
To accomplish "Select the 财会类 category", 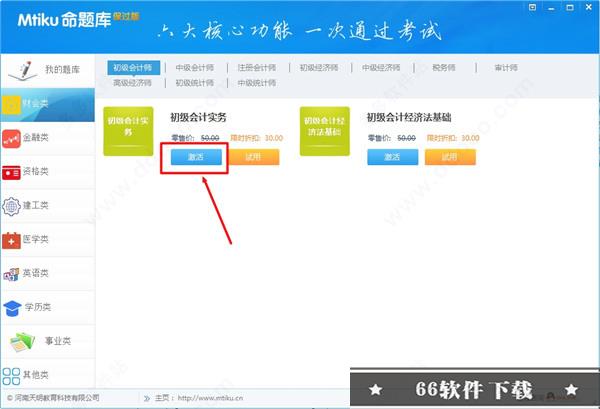I will coord(47,104).
